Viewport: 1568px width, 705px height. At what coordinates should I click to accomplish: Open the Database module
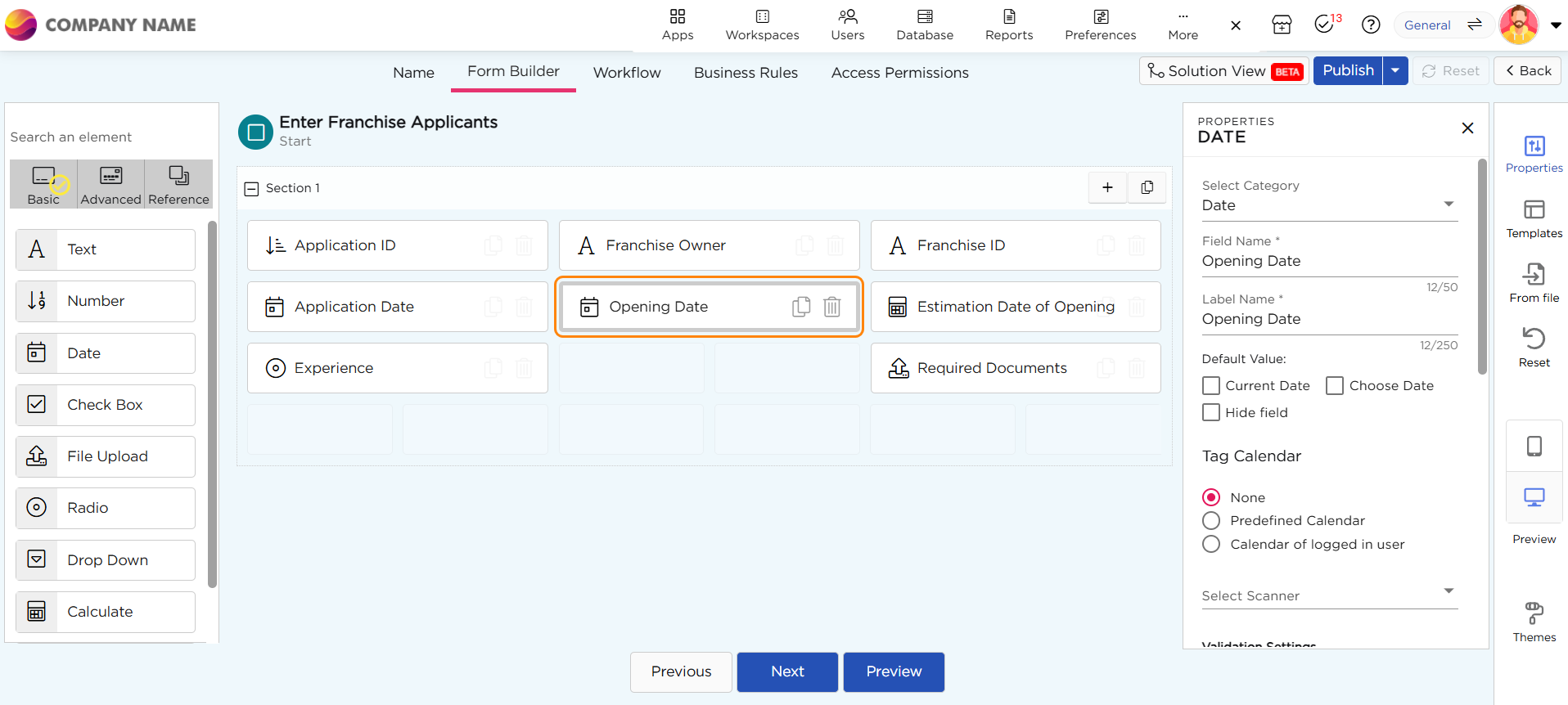(925, 25)
